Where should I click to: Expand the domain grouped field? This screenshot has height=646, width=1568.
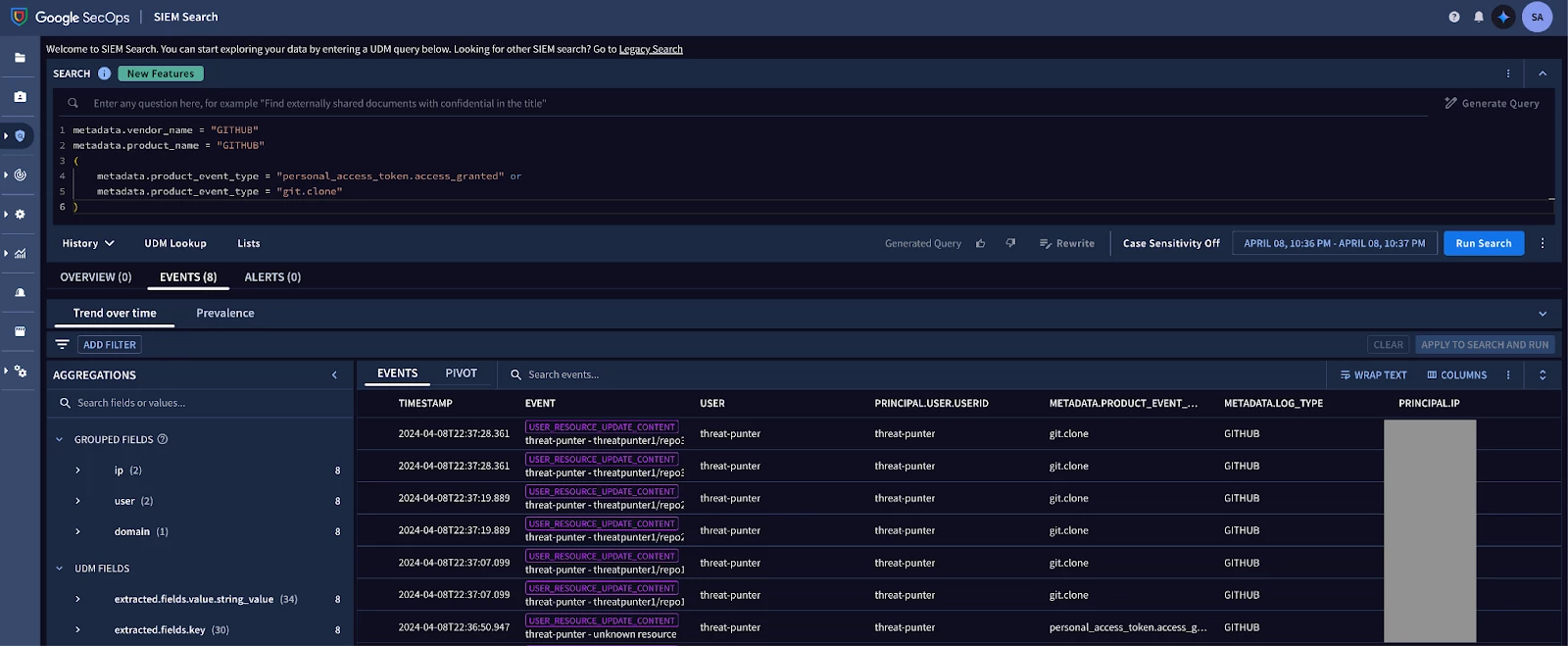78,531
